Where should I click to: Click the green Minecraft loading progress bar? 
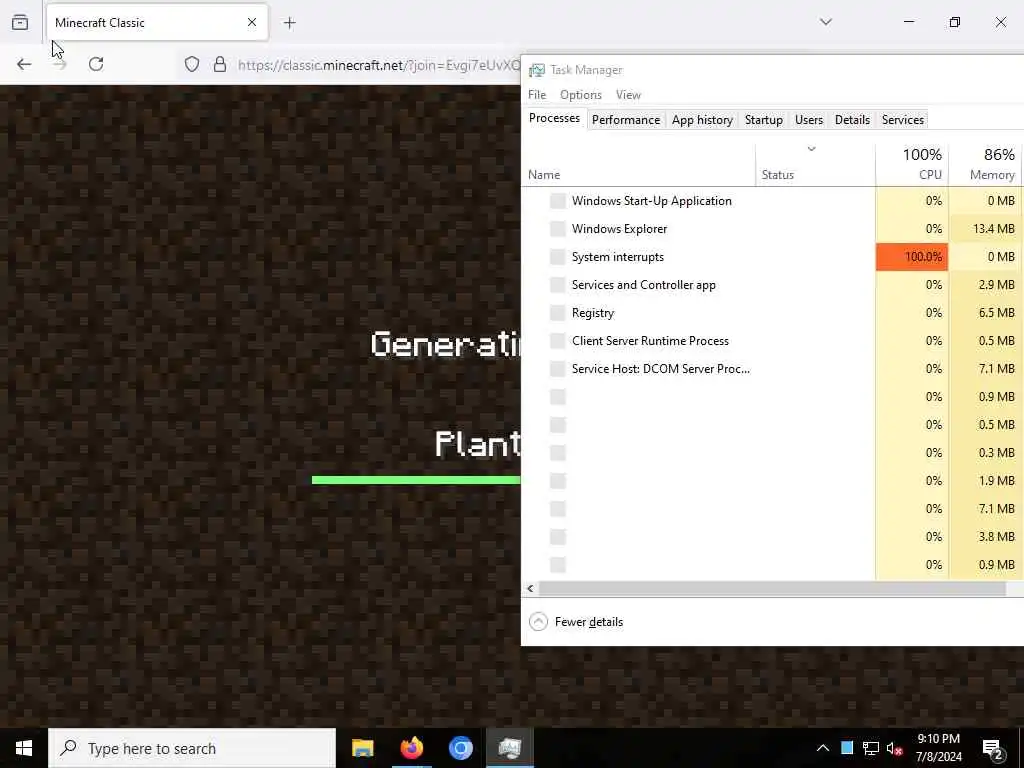click(x=416, y=480)
